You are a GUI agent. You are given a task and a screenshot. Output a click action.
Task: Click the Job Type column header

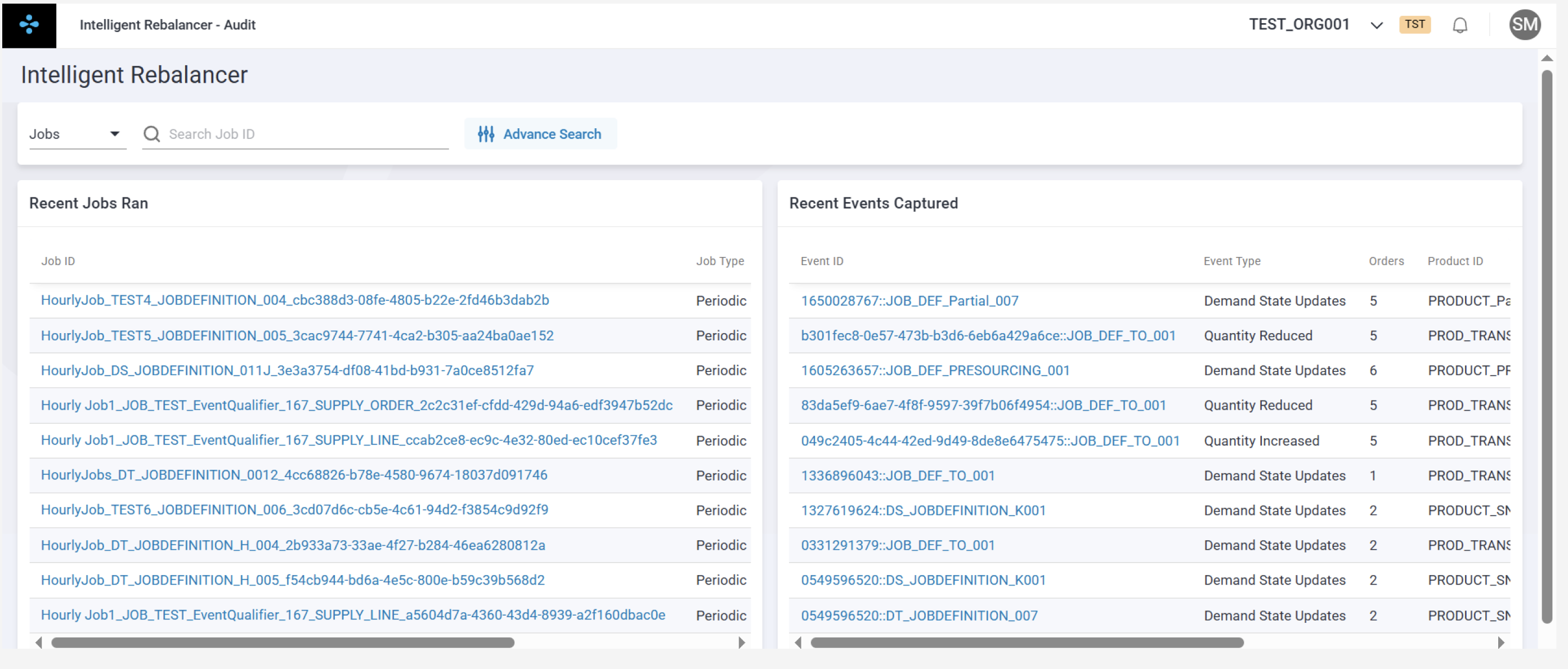[x=720, y=261]
